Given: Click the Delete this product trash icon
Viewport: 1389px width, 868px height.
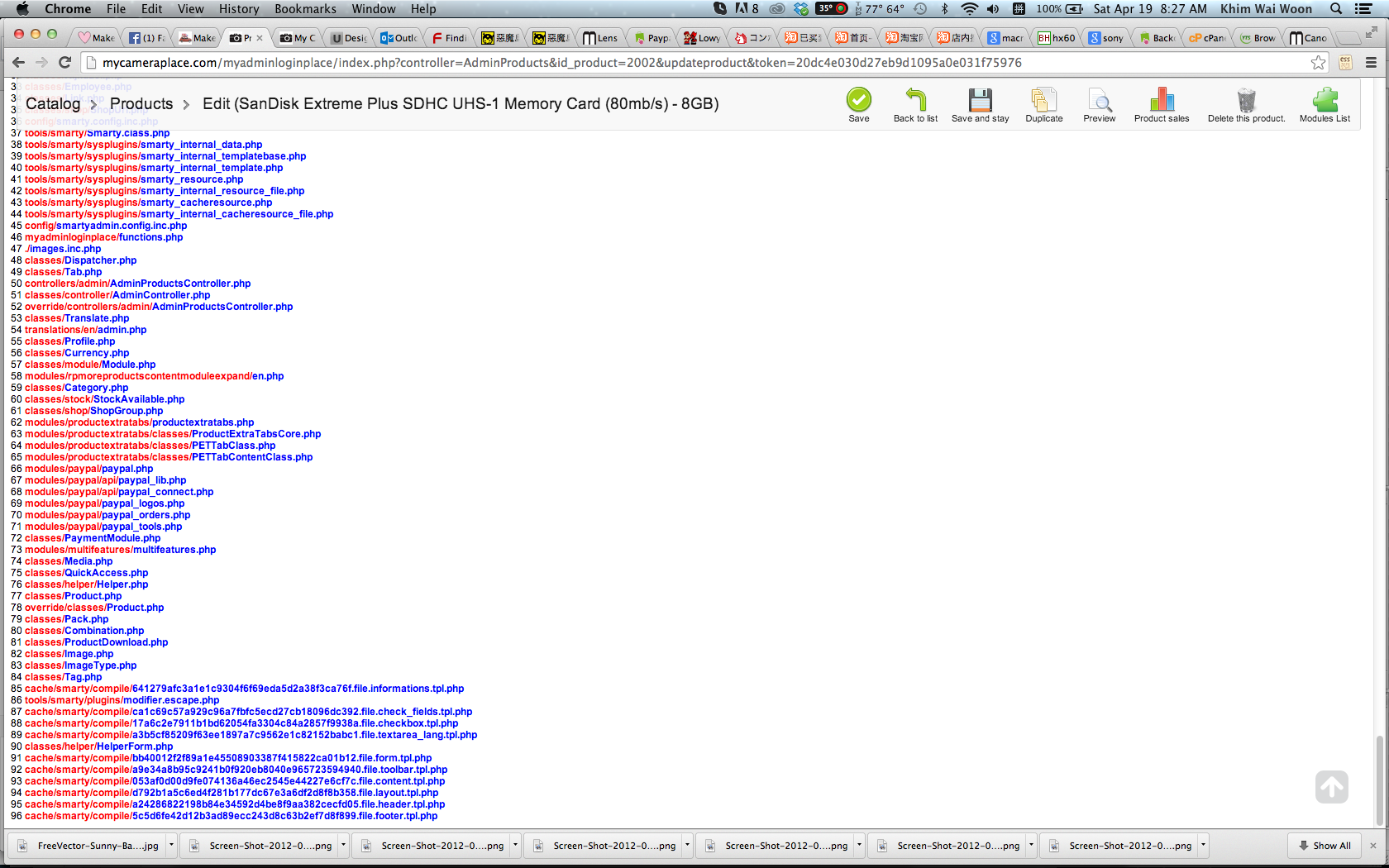Looking at the screenshot, I should [x=1246, y=100].
